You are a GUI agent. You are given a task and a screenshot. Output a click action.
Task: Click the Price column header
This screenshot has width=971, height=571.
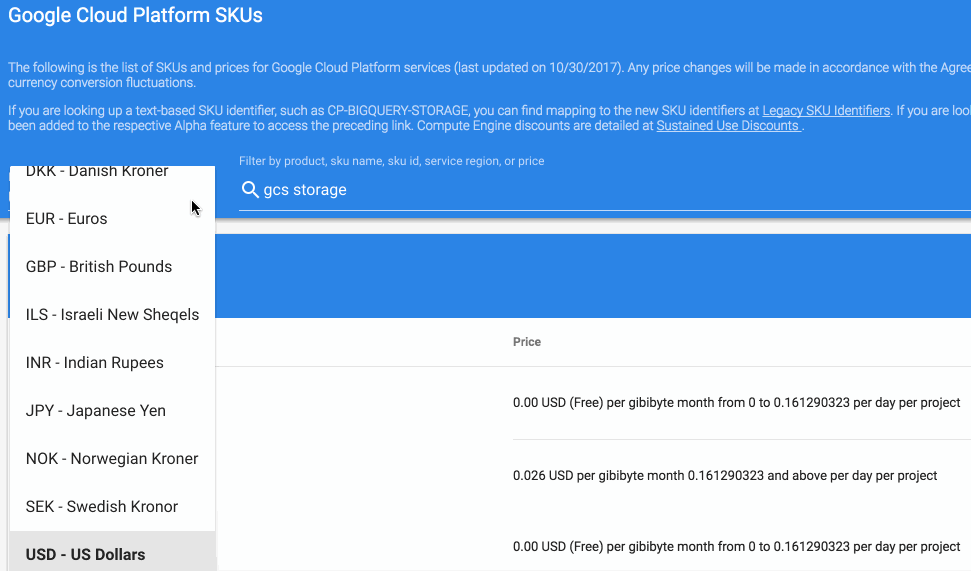coord(527,342)
